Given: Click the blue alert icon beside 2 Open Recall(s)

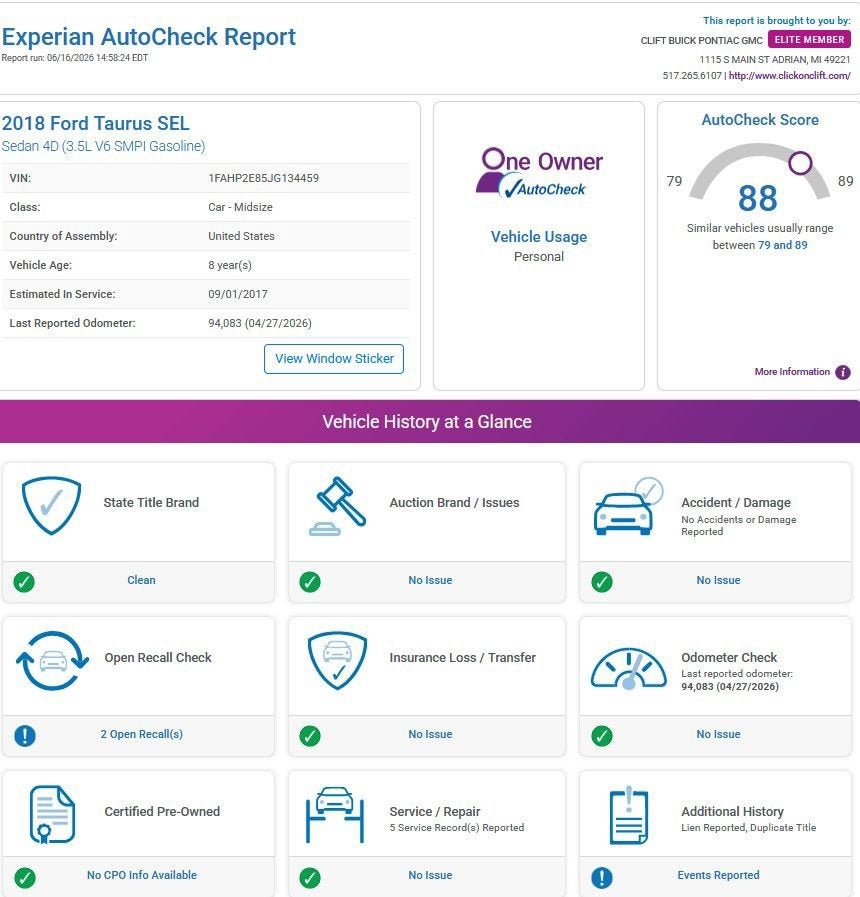Looking at the screenshot, I should [25, 736].
